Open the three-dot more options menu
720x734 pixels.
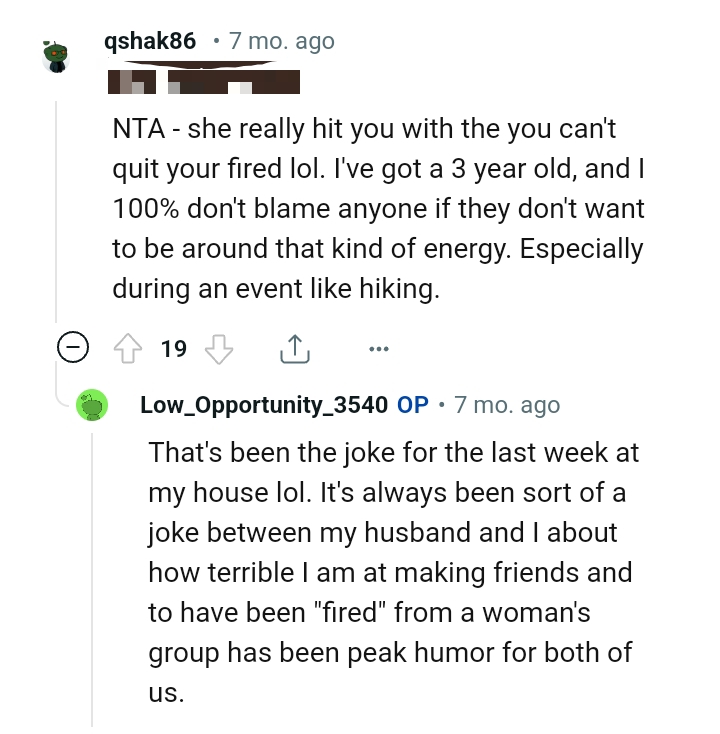point(377,349)
